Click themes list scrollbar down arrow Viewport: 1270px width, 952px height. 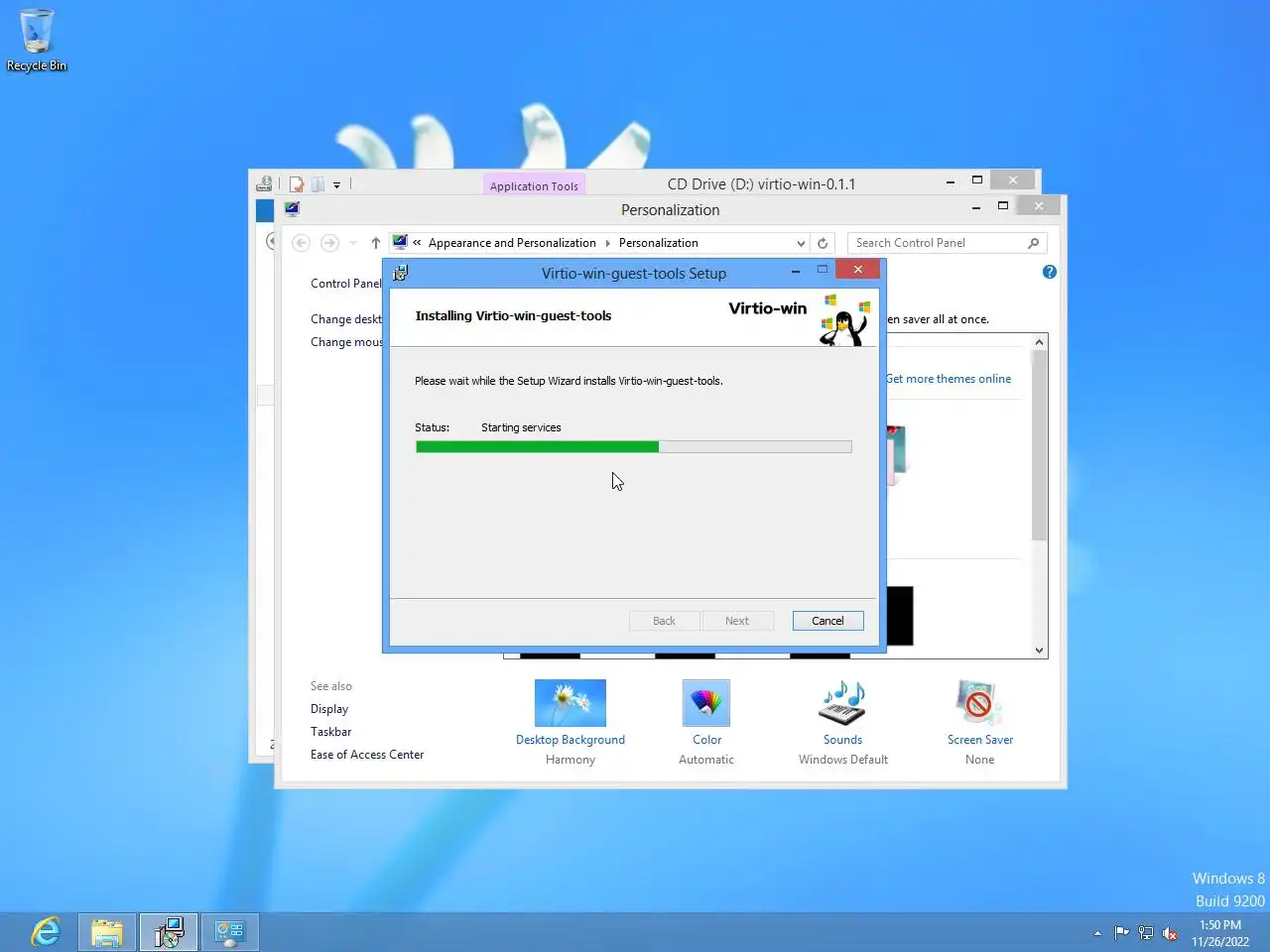pyautogui.click(x=1039, y=651)
